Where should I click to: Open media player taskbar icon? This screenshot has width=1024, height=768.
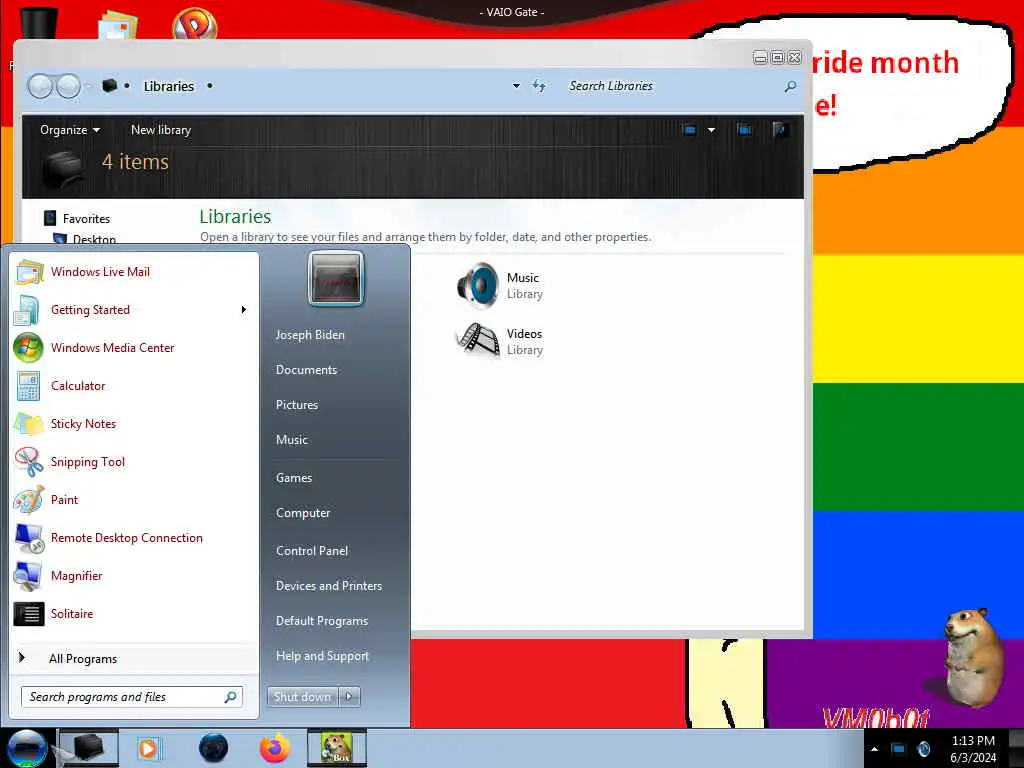pyautogui.click(x=148, y=748)
